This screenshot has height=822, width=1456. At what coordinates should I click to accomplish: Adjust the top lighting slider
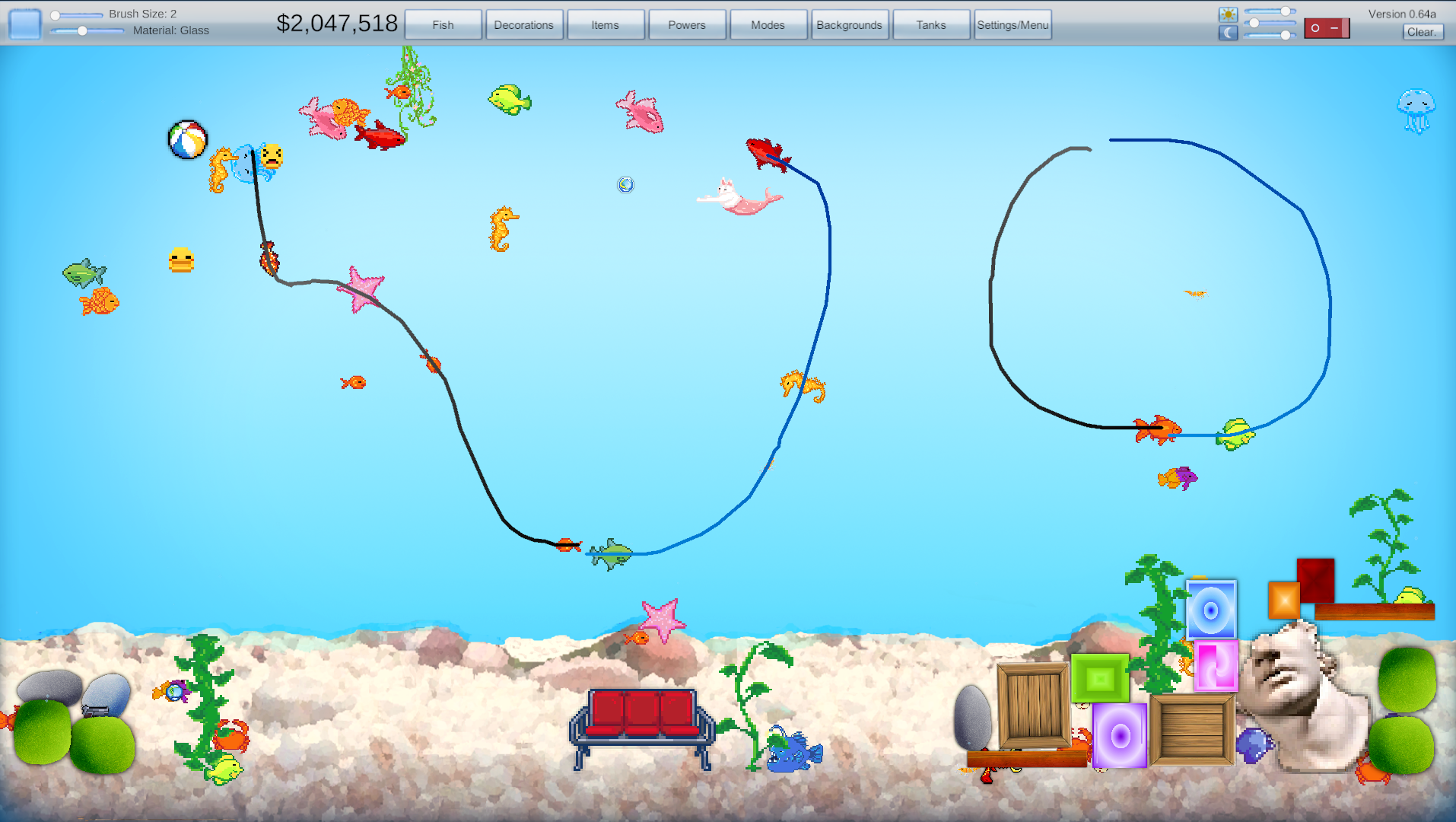click(x=1270, y=11)
